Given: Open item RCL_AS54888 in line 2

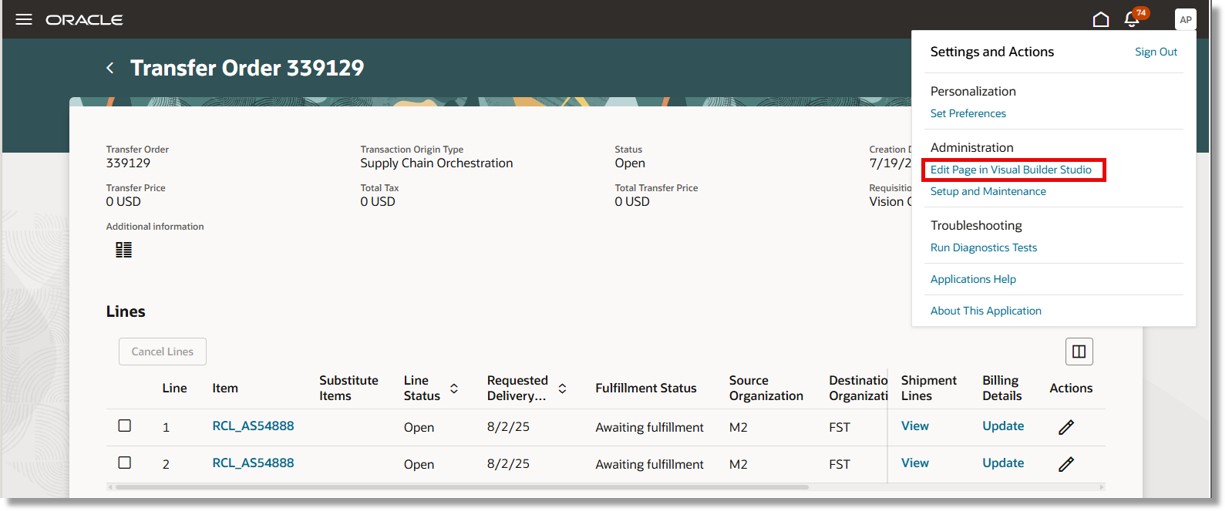Looking at the screenshot, I should pos(253,463).
